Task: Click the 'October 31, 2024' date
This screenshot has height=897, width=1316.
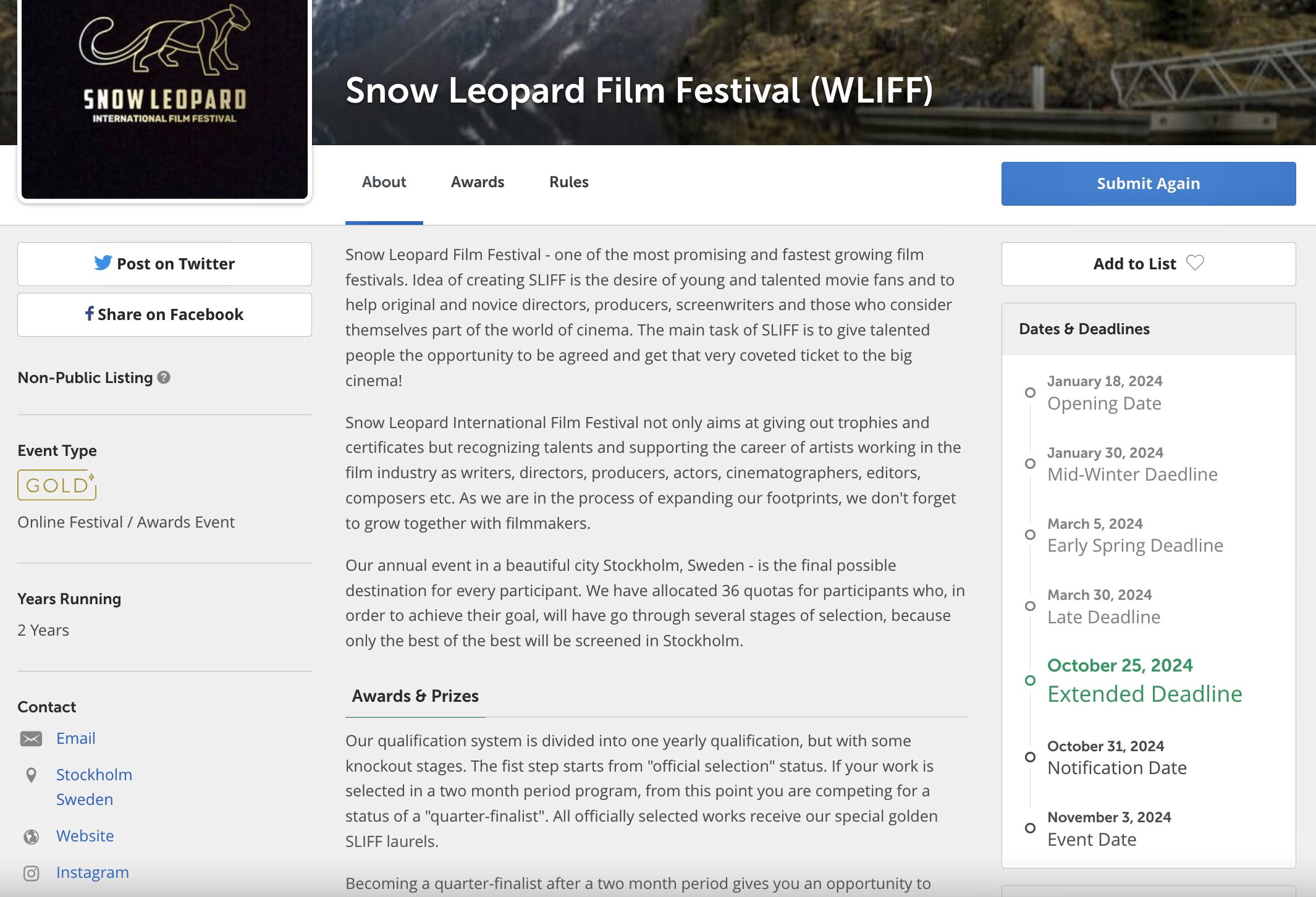Action: (x=1105, y=746)
